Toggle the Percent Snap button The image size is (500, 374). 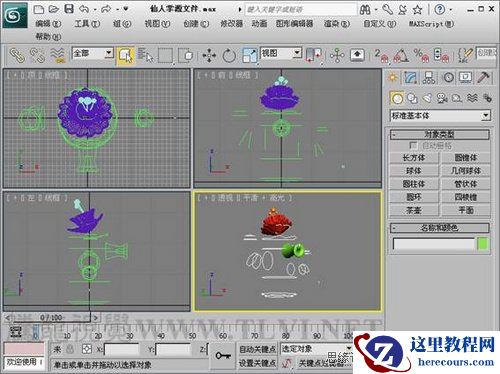(x=421, y=56)
